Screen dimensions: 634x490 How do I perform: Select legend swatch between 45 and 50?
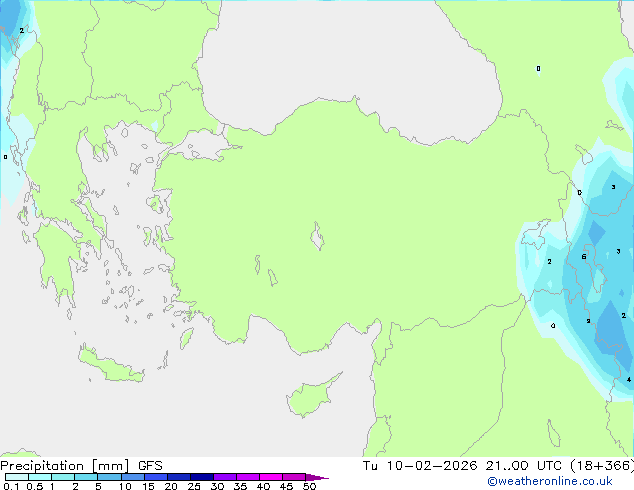(x=294, y=477)
